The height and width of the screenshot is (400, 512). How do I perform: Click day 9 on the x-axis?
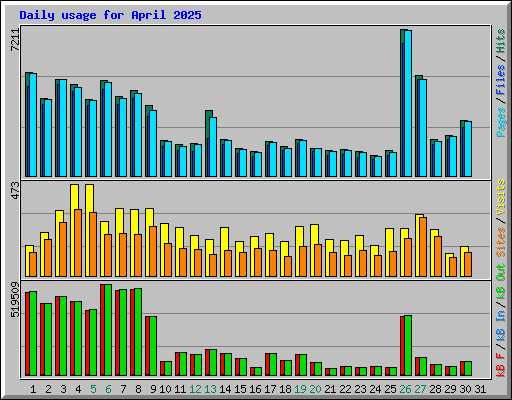[153, 389]
